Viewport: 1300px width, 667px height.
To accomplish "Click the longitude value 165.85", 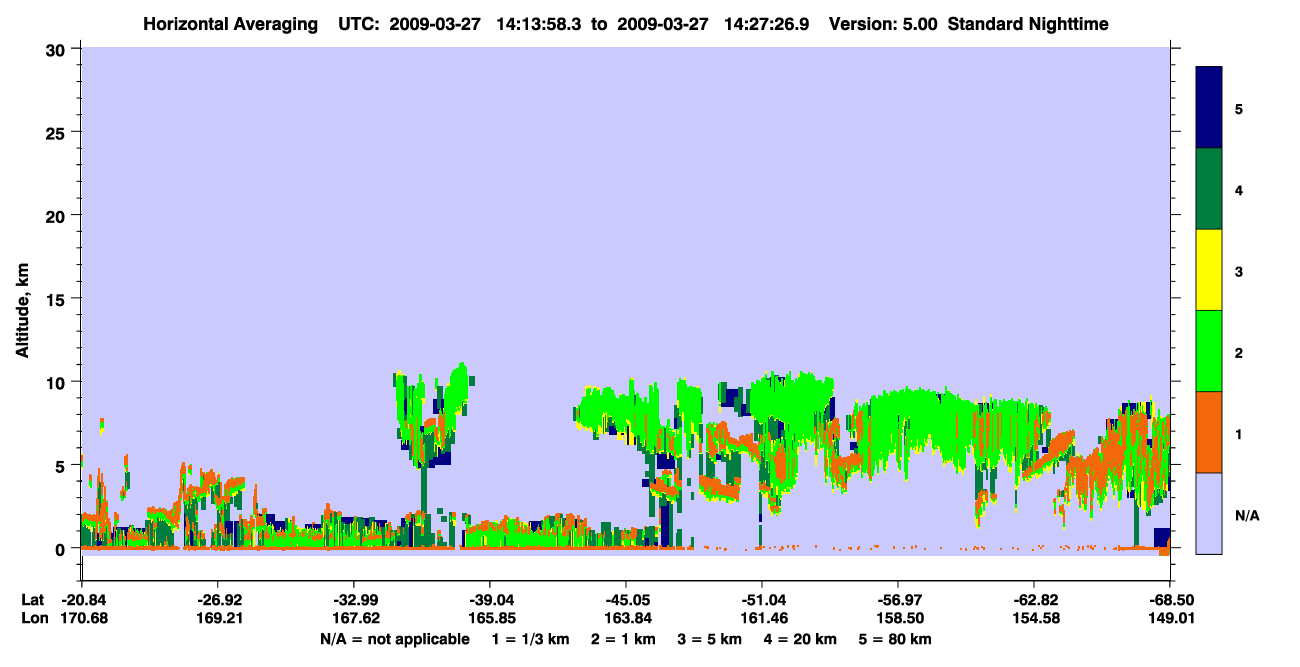I will (491, 619).
